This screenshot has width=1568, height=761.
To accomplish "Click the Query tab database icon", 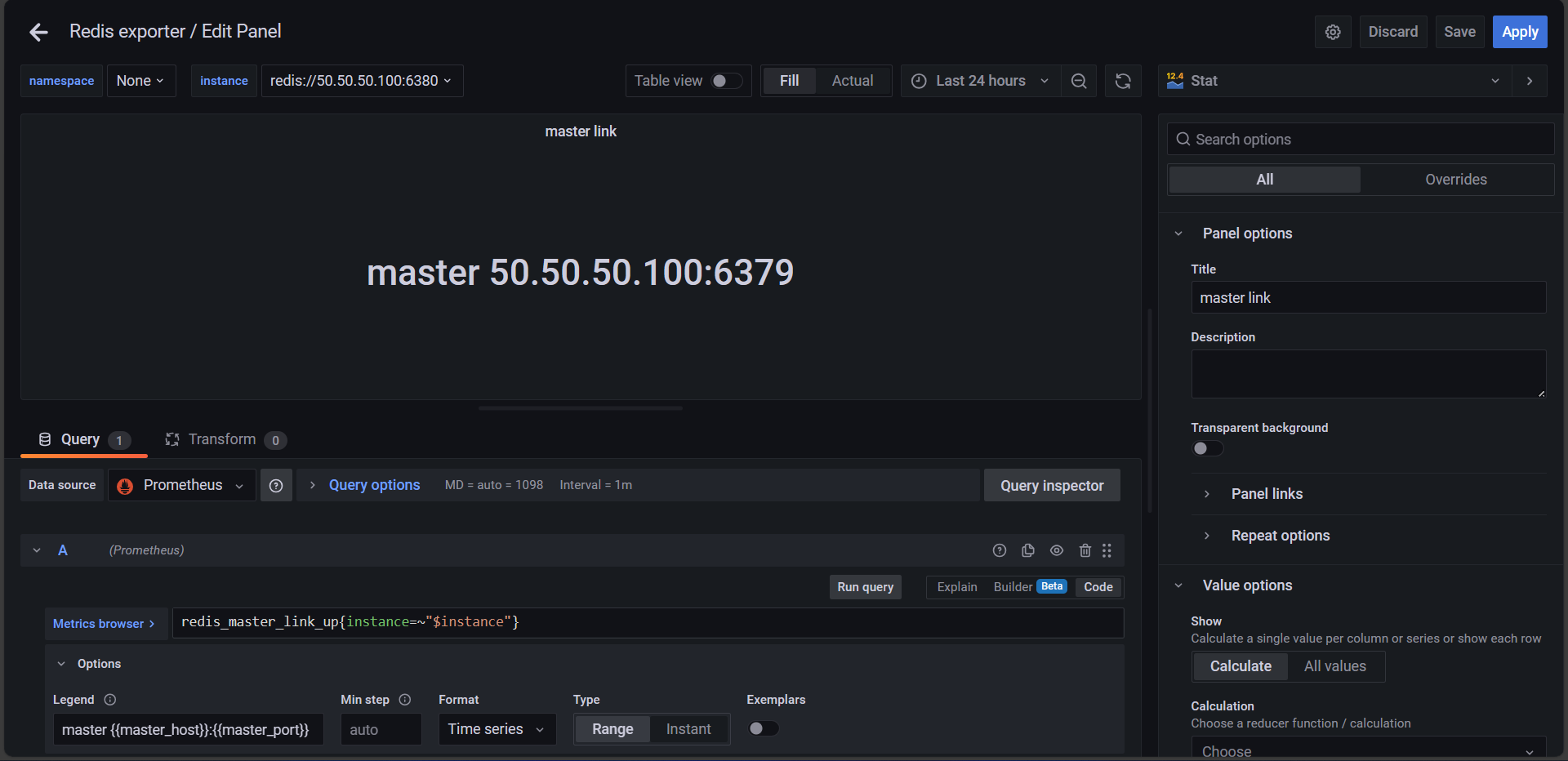I will coord(45,439).
